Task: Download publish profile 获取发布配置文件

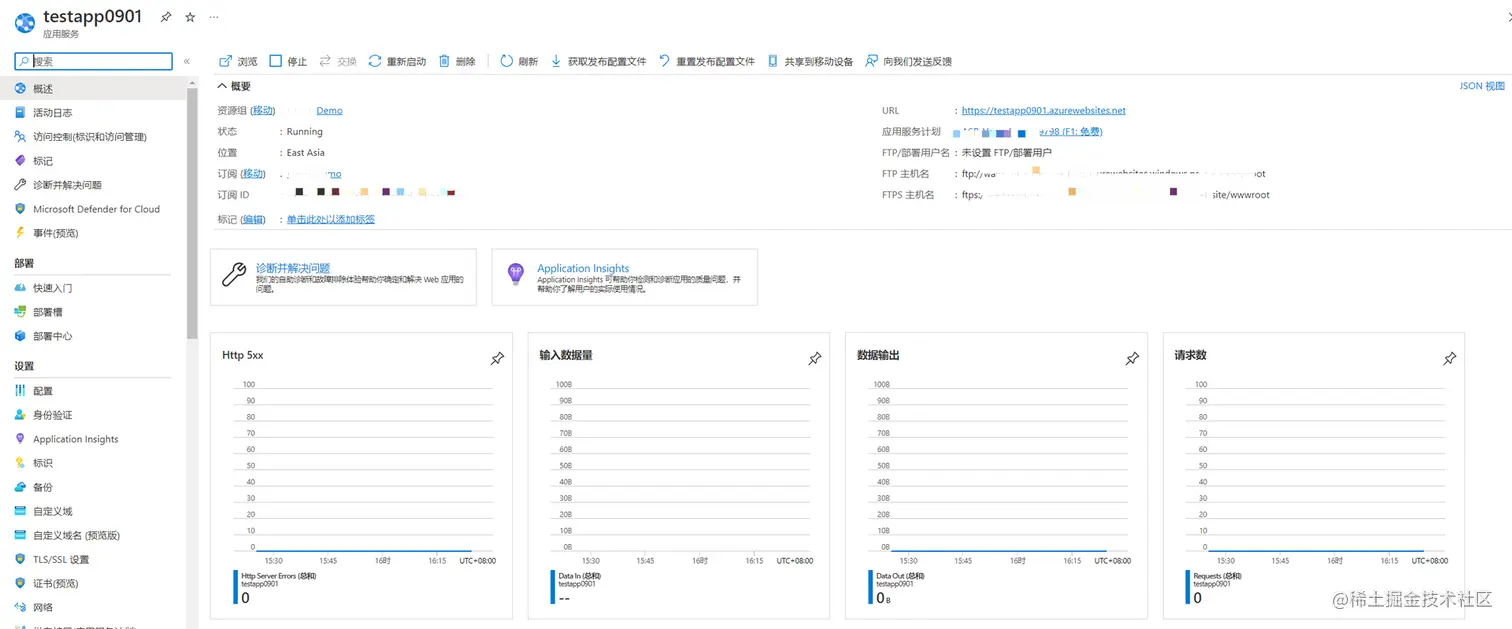Action: 598,61
